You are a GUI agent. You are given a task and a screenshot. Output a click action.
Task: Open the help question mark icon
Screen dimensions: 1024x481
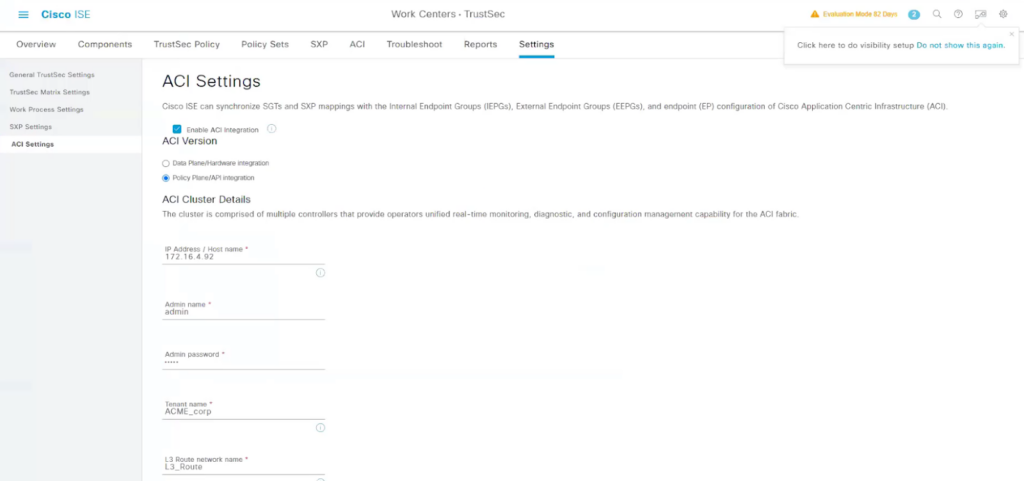(958, 14)
